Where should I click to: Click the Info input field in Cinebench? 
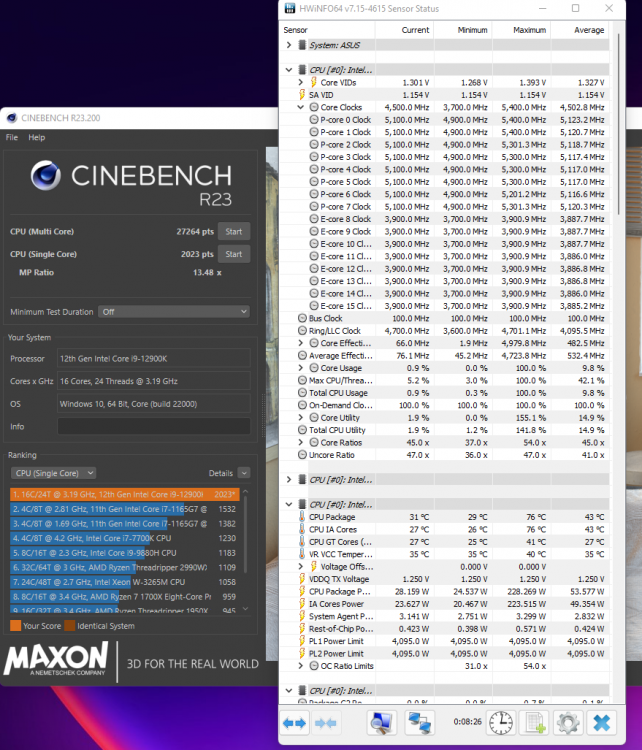[154, 427]
